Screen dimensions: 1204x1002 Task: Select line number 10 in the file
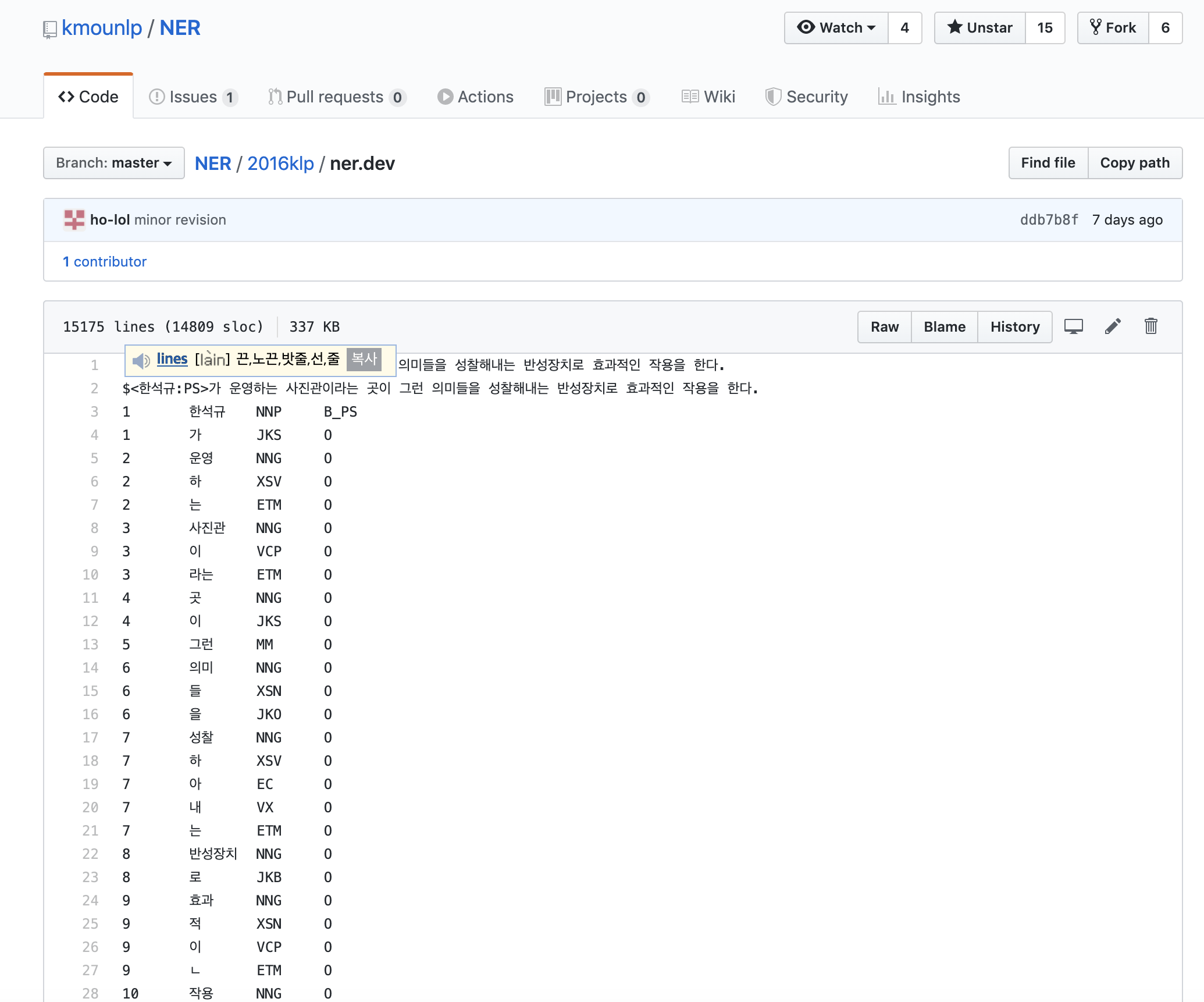click(90, 575)
